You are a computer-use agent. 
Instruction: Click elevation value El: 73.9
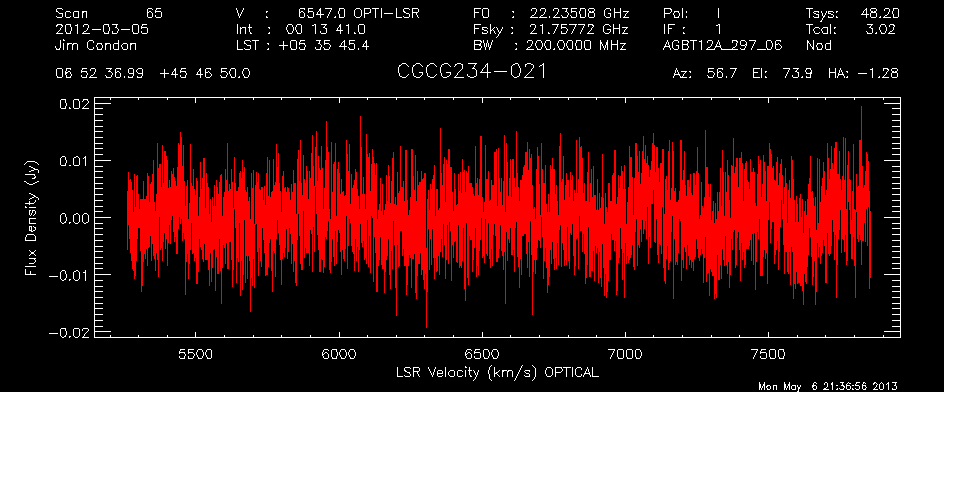[782, 74]
